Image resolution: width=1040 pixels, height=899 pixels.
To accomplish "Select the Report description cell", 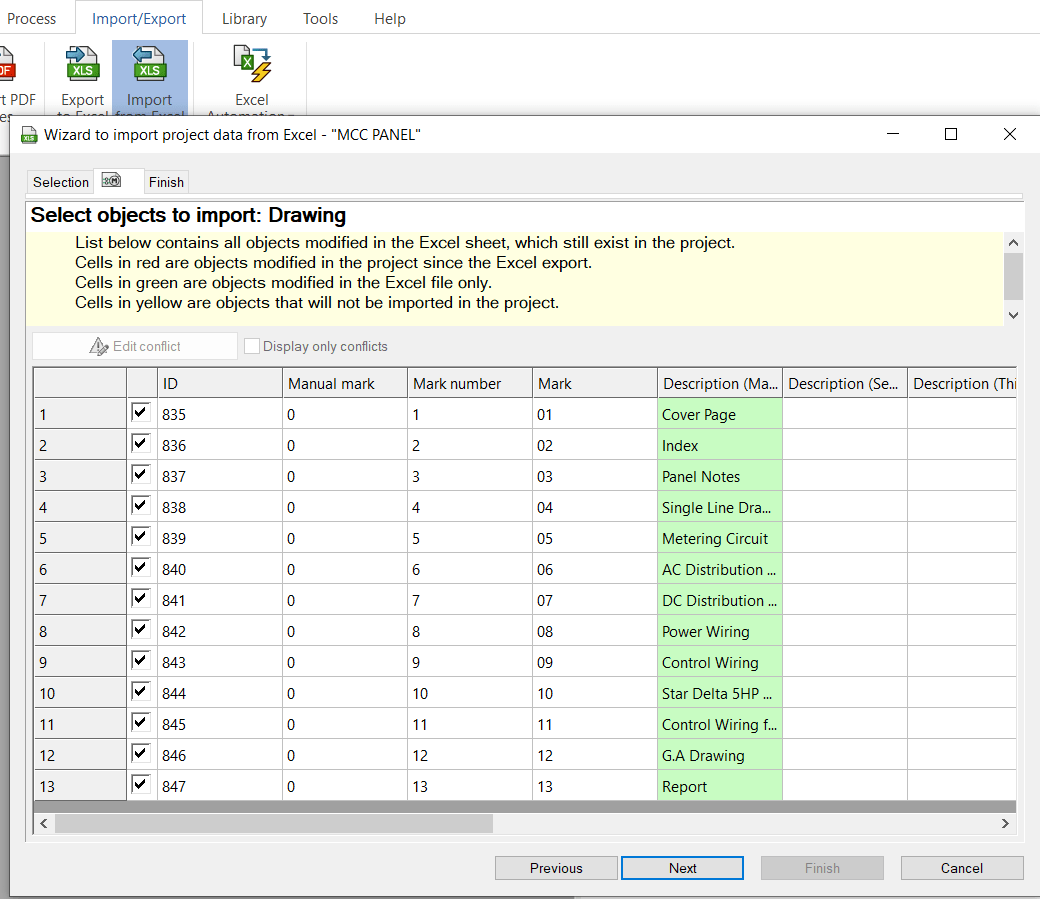I will [x=720, y=786].
